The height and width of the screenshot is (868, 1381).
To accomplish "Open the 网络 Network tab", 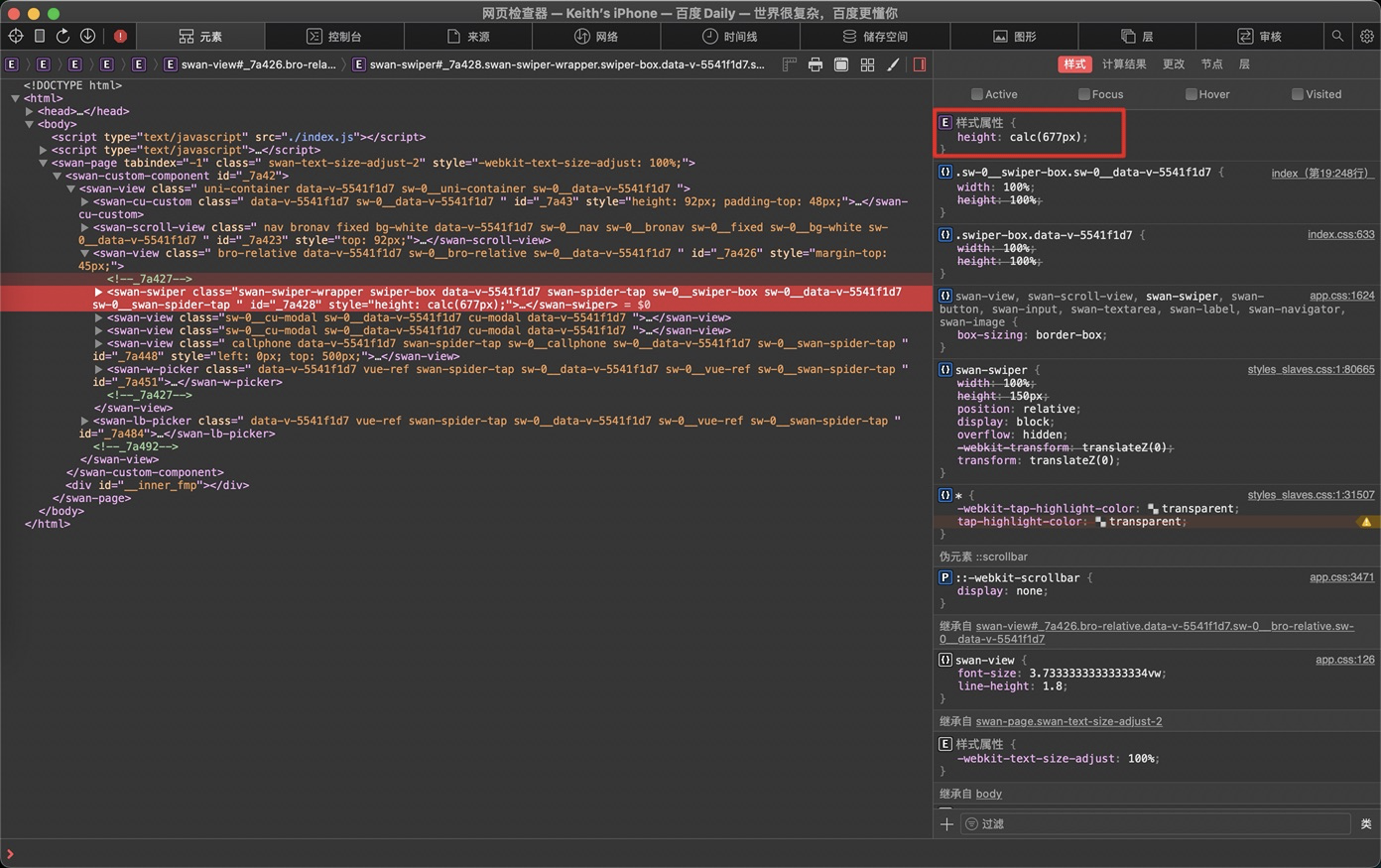I will (596, 36).
